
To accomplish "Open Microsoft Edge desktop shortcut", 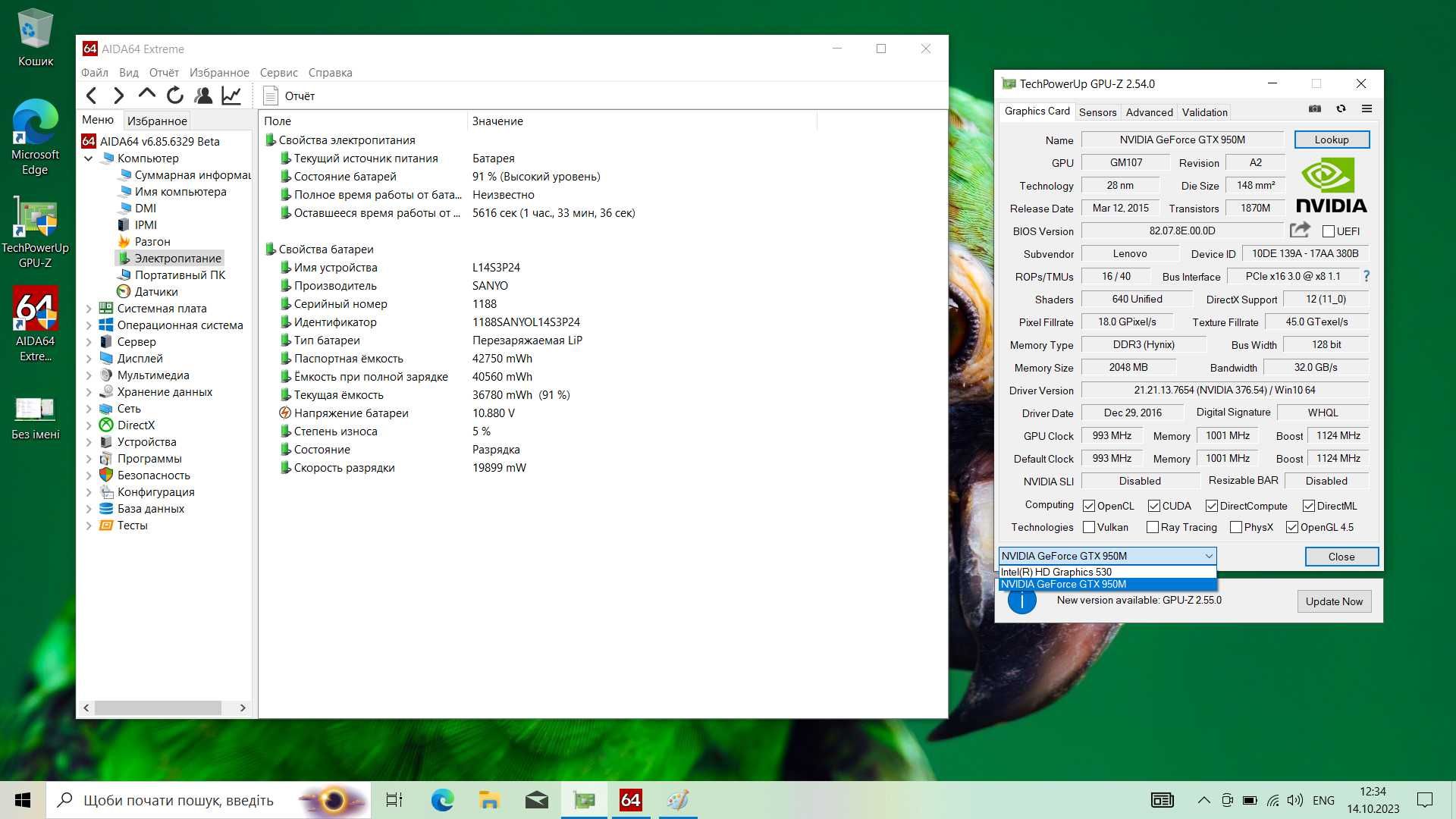I will [x=35, y=136].
